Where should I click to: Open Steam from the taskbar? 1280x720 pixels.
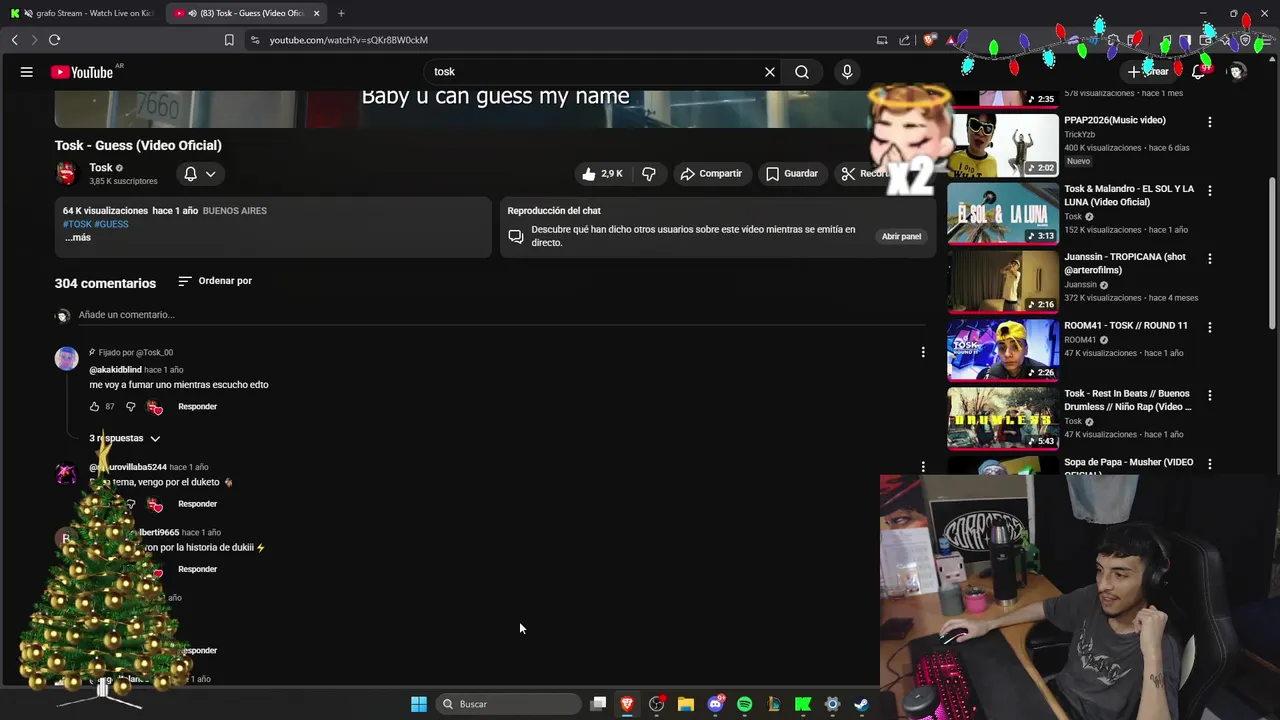tap(861, 704)
